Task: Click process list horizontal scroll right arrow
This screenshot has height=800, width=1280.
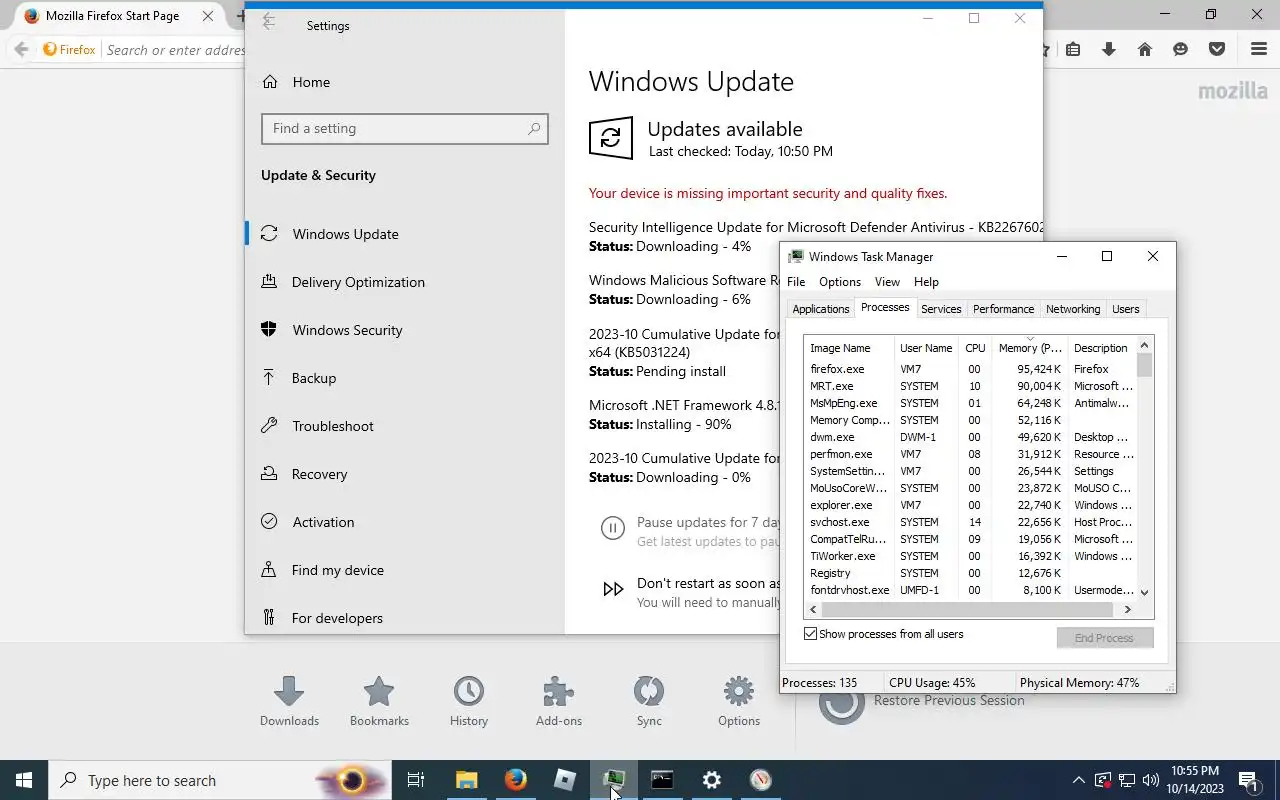Action: [1128, 609]
